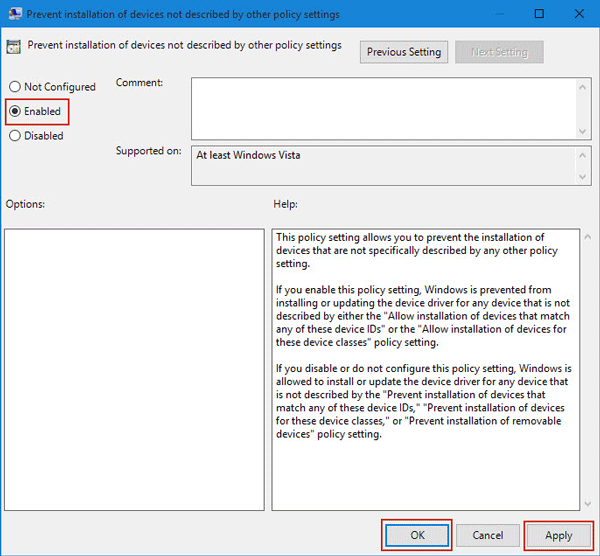Click the Apply button
This screenshot has height=556, width=600.
pyautogui.click(x=558, y=535)
